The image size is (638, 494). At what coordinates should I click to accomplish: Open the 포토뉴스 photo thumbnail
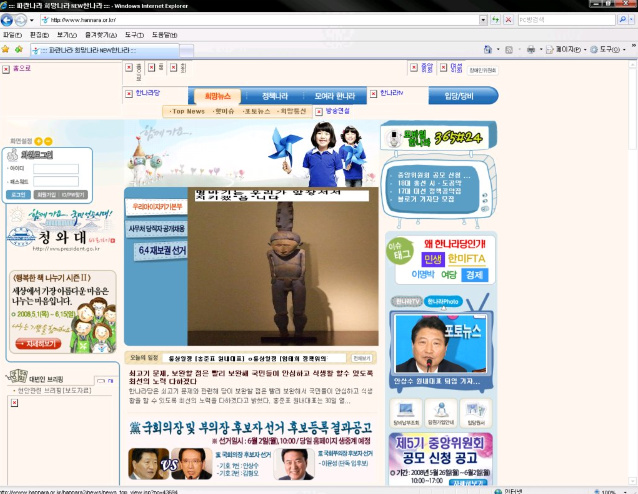(x=441, y=344)
